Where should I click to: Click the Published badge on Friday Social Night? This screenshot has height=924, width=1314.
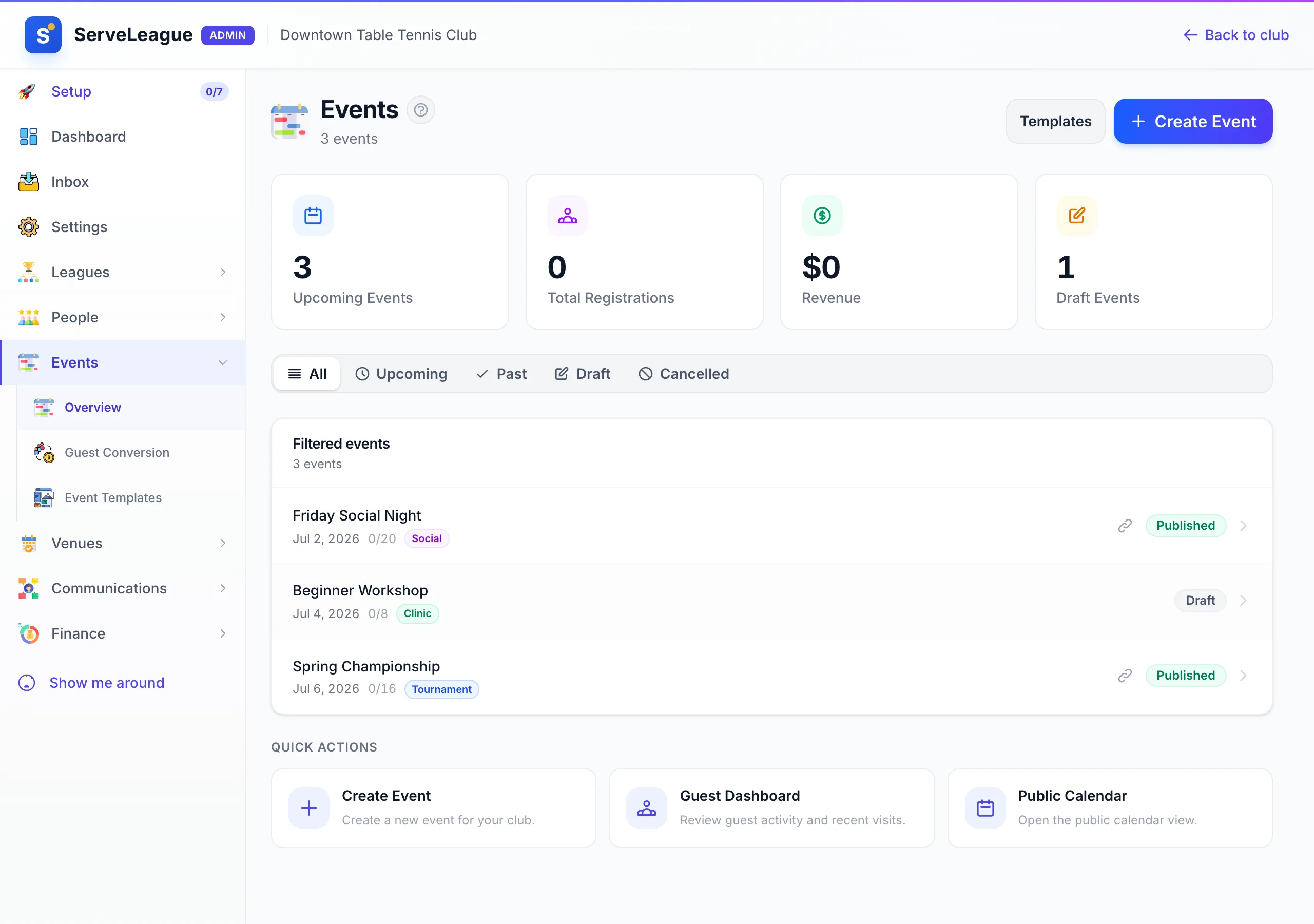coord(1186,526)
